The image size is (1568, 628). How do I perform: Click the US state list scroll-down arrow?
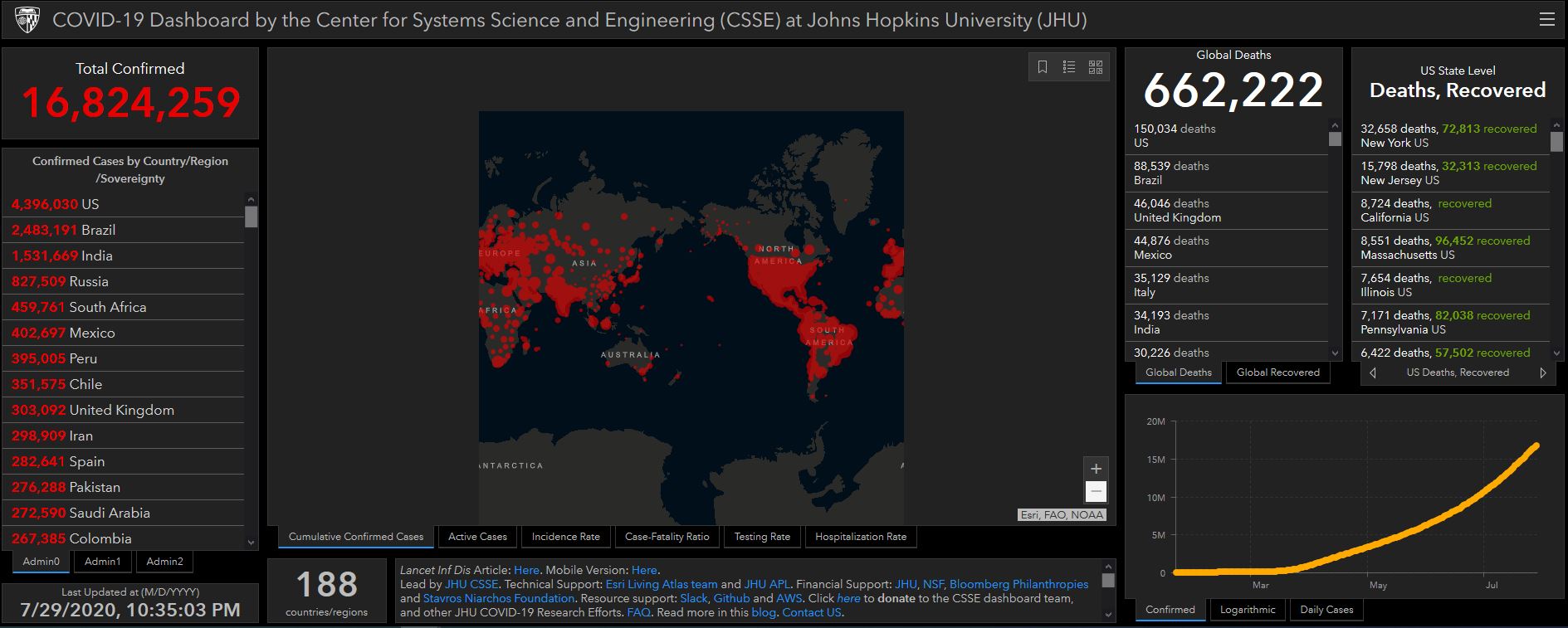(1557, 353)
